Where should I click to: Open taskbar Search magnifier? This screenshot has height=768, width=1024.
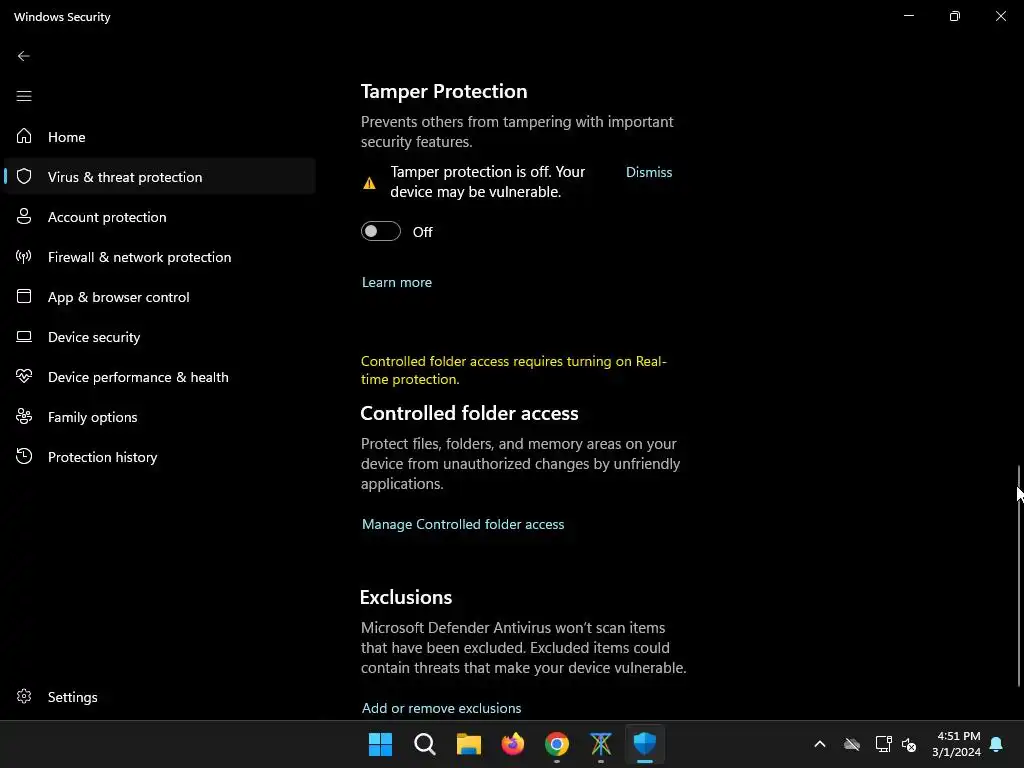tap(424, 744)
